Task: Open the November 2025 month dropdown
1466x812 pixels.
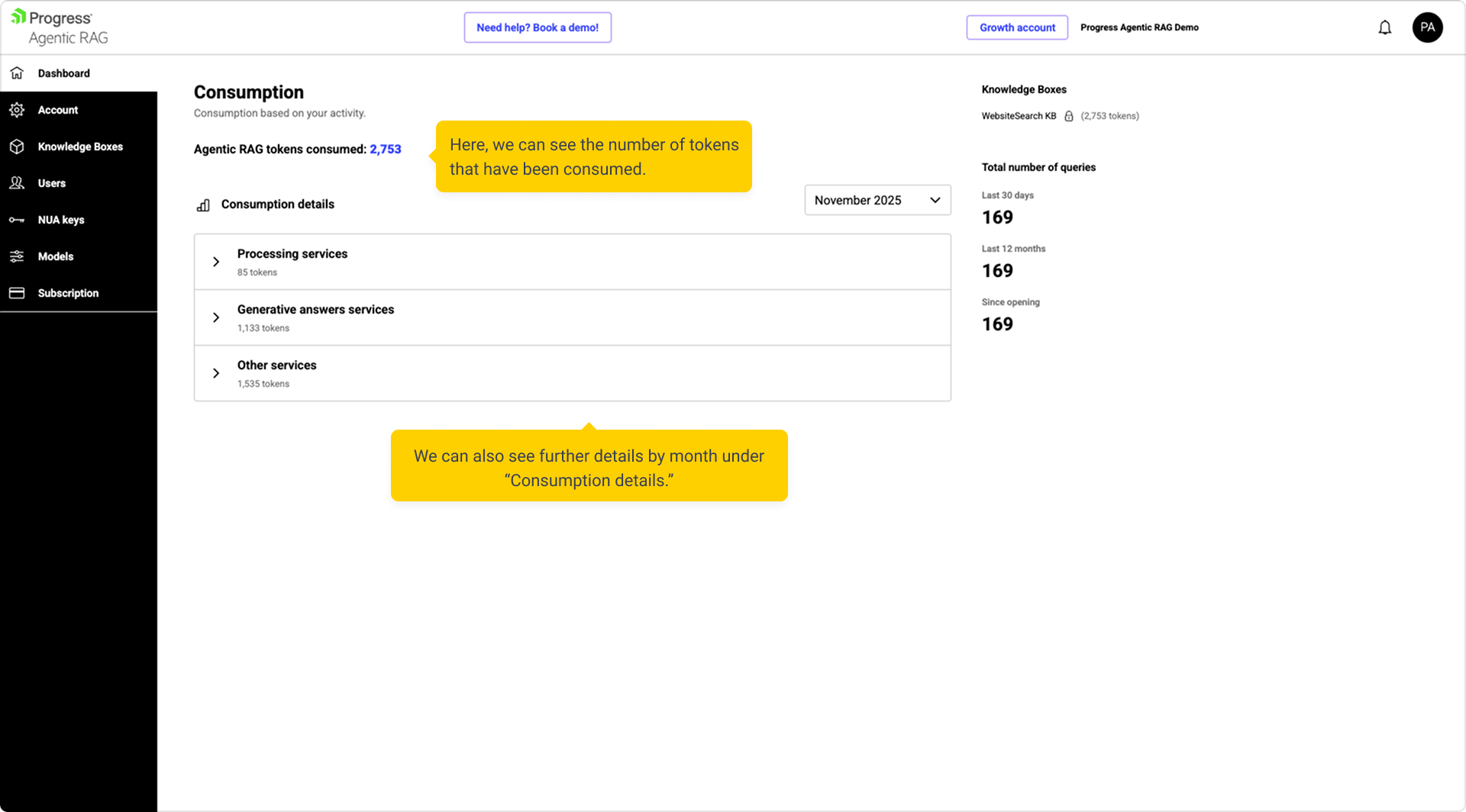Action: coord(877,200)
